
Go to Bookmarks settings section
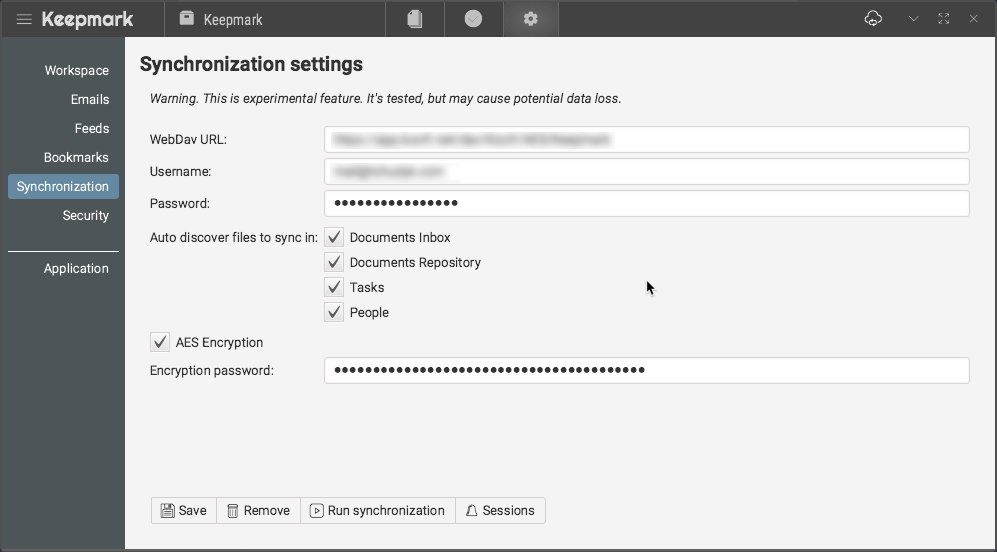(x=76, y=158)
